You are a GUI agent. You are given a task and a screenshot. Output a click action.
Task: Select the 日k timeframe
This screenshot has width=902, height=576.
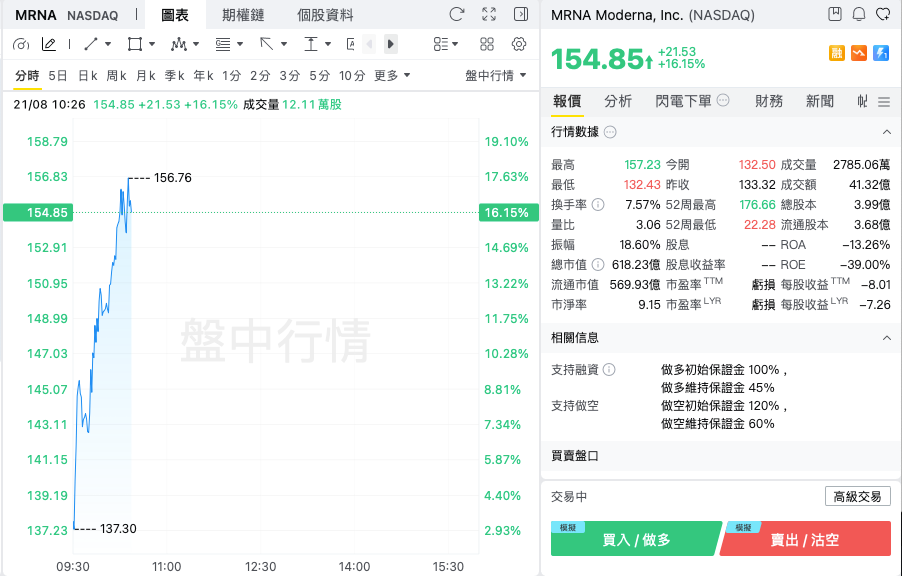point(87,75)
